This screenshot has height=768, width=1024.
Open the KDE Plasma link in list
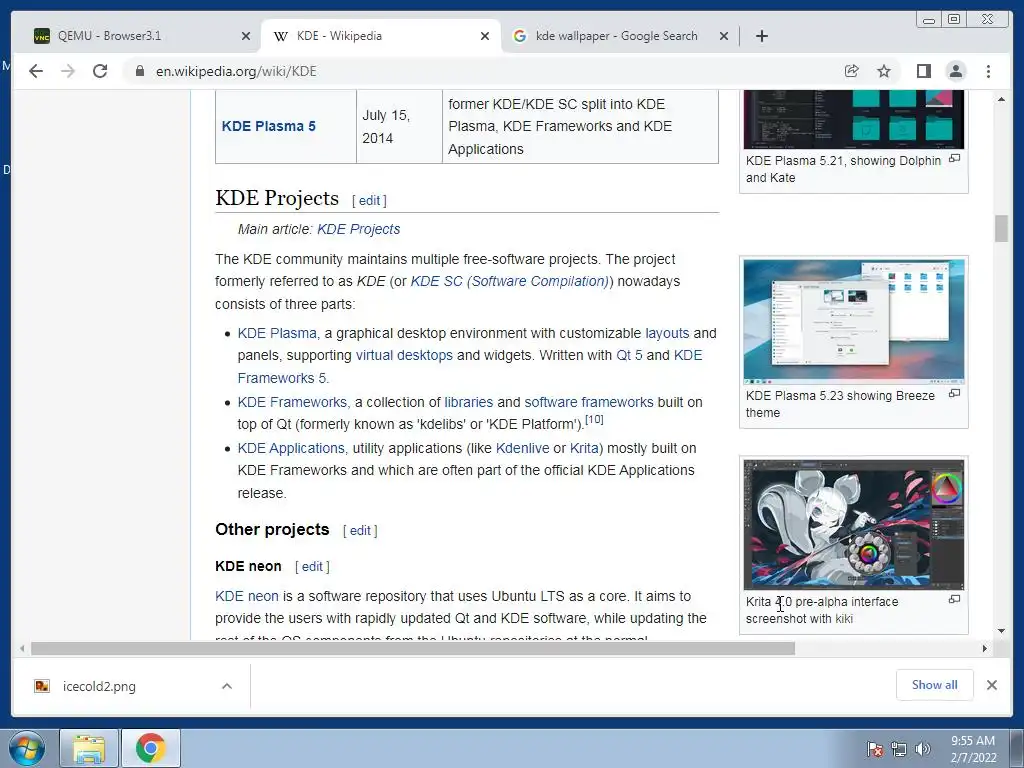[x=277, y=333]
